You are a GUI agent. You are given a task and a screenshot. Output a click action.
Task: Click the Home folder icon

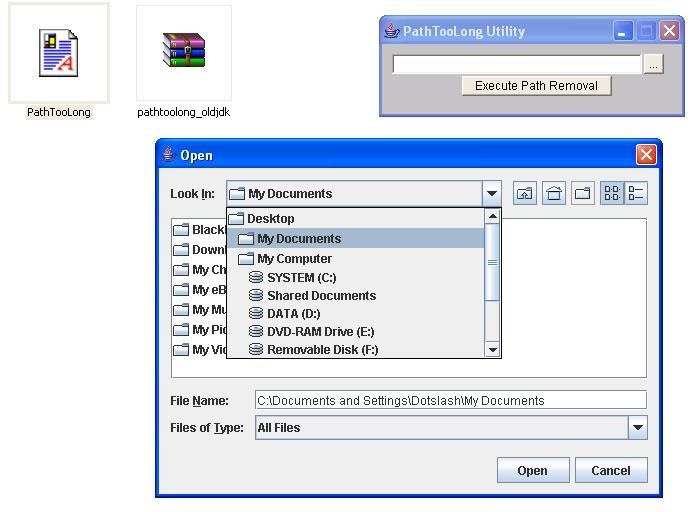(x=554, y=193)
